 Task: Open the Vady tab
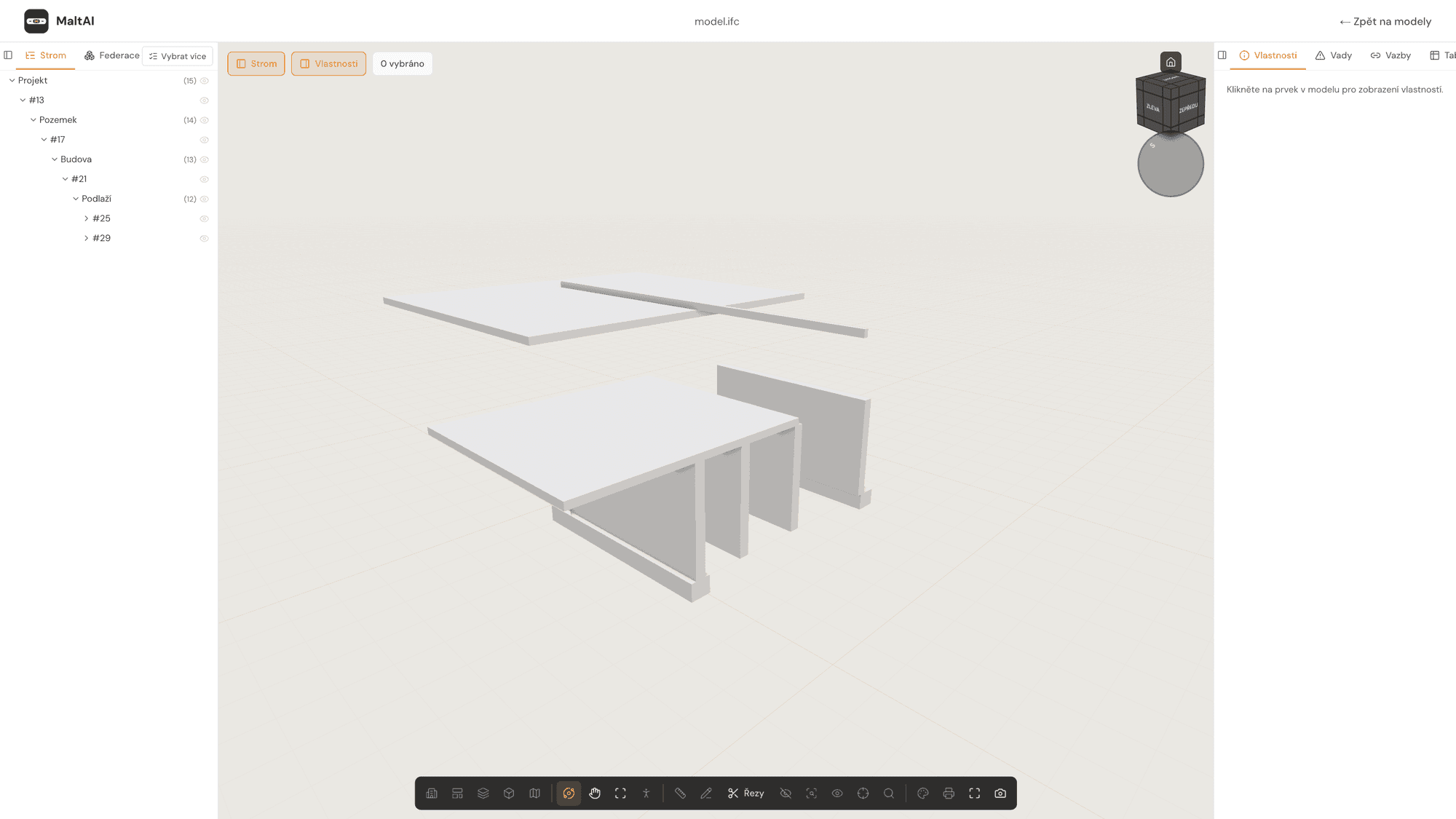point(1334,55)
